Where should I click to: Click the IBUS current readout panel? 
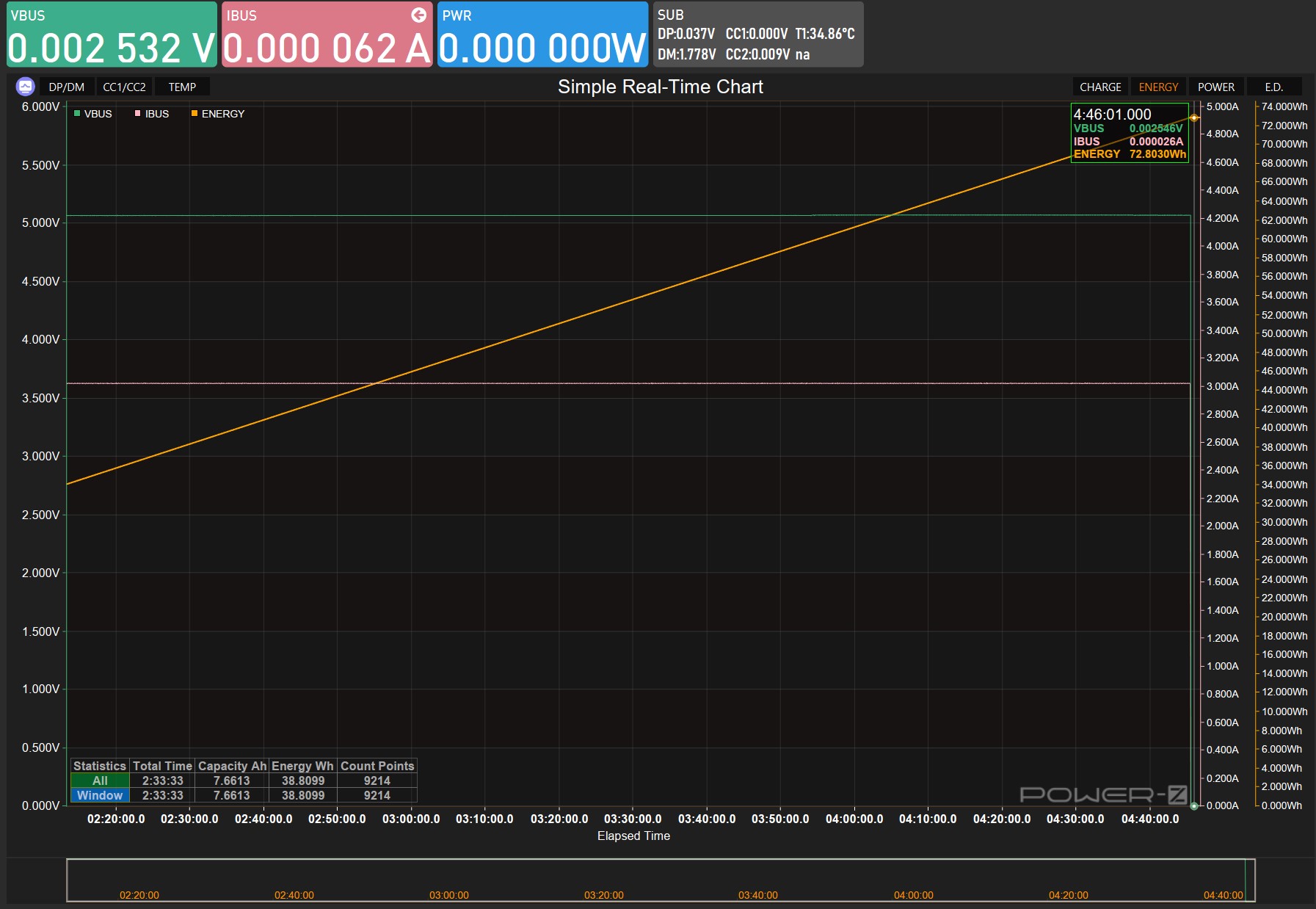pyautogui.click(x=327, y=35)
